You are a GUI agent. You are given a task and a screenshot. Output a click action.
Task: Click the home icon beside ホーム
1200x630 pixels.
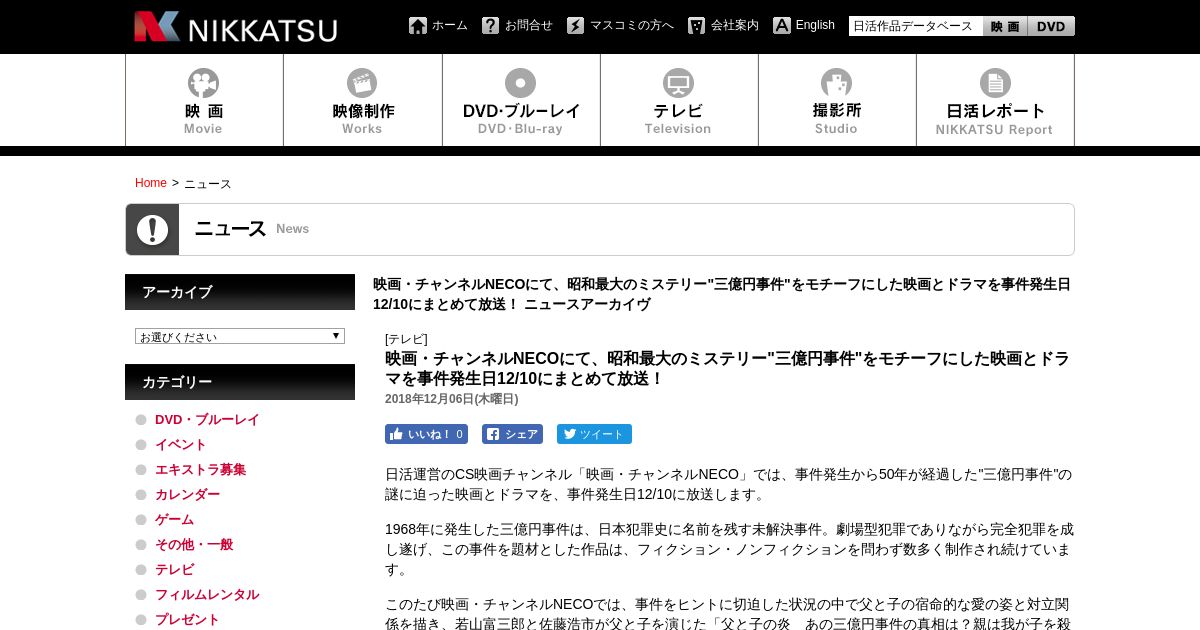tap(418, 26)
